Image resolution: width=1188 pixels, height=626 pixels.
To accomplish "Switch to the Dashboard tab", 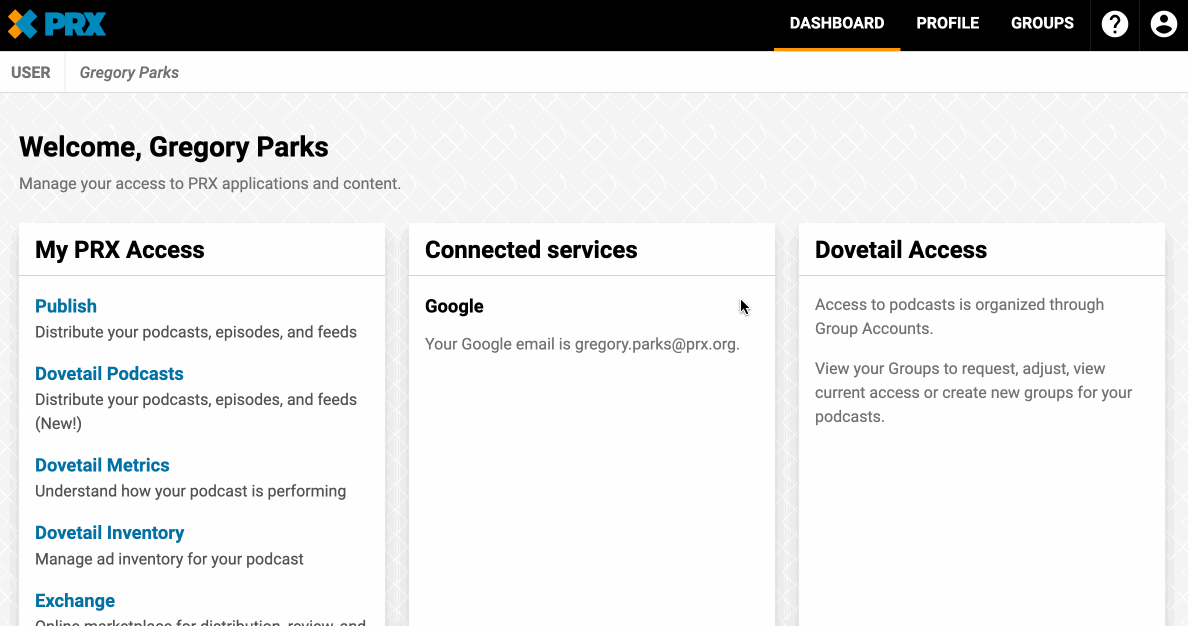I will [x=836, y=23].
